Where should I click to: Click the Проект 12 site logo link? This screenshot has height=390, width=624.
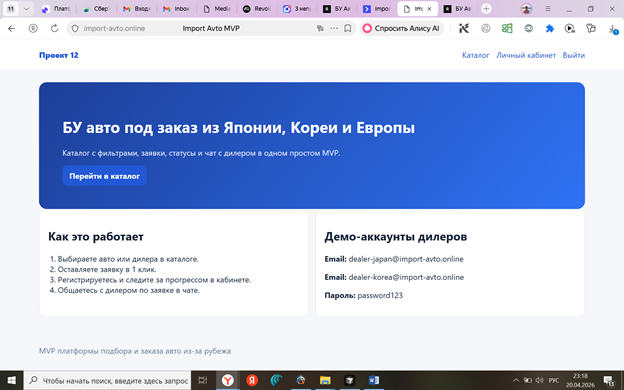click(58, 55)
